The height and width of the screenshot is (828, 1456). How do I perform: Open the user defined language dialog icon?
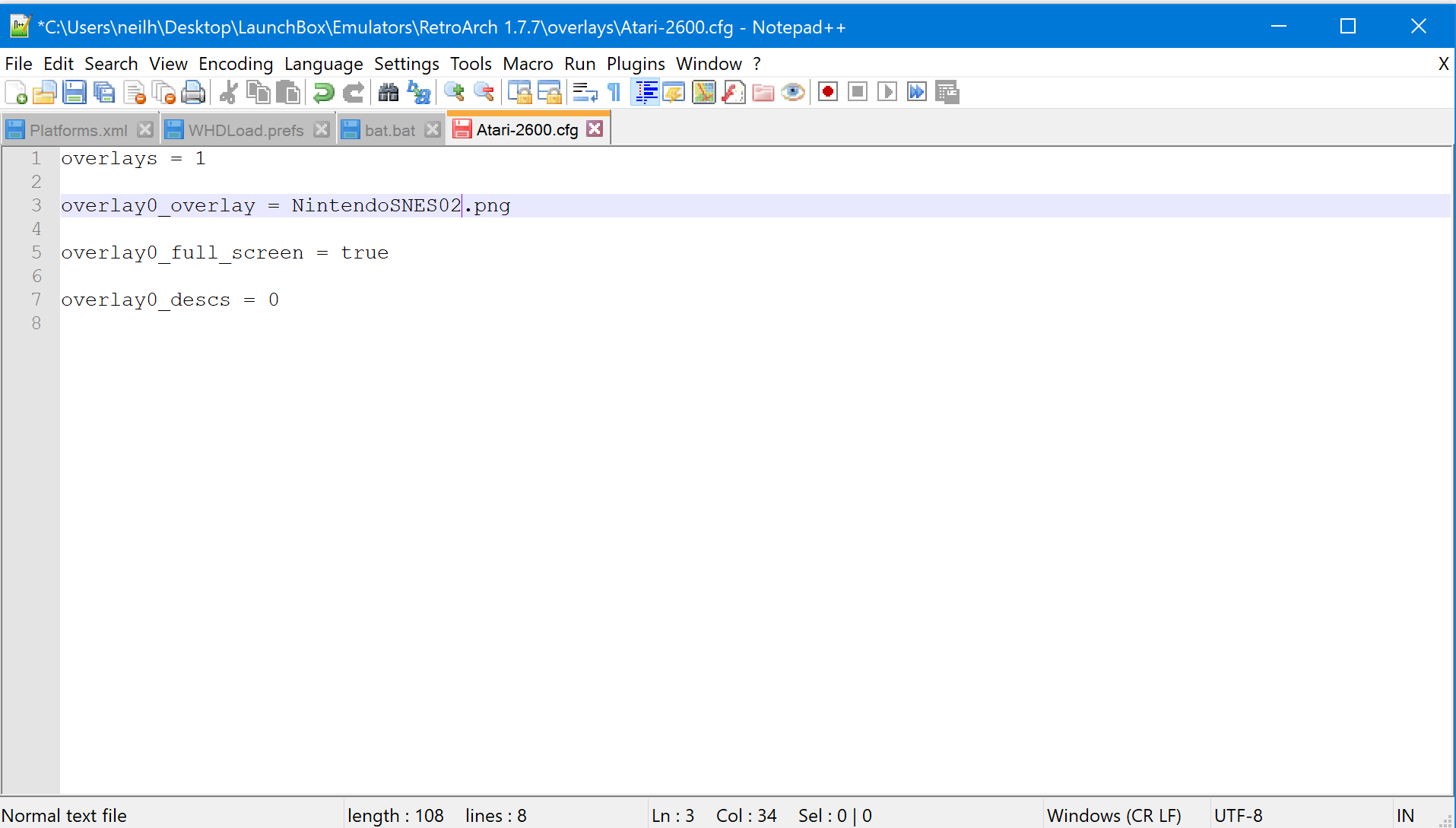coord(674,92)
